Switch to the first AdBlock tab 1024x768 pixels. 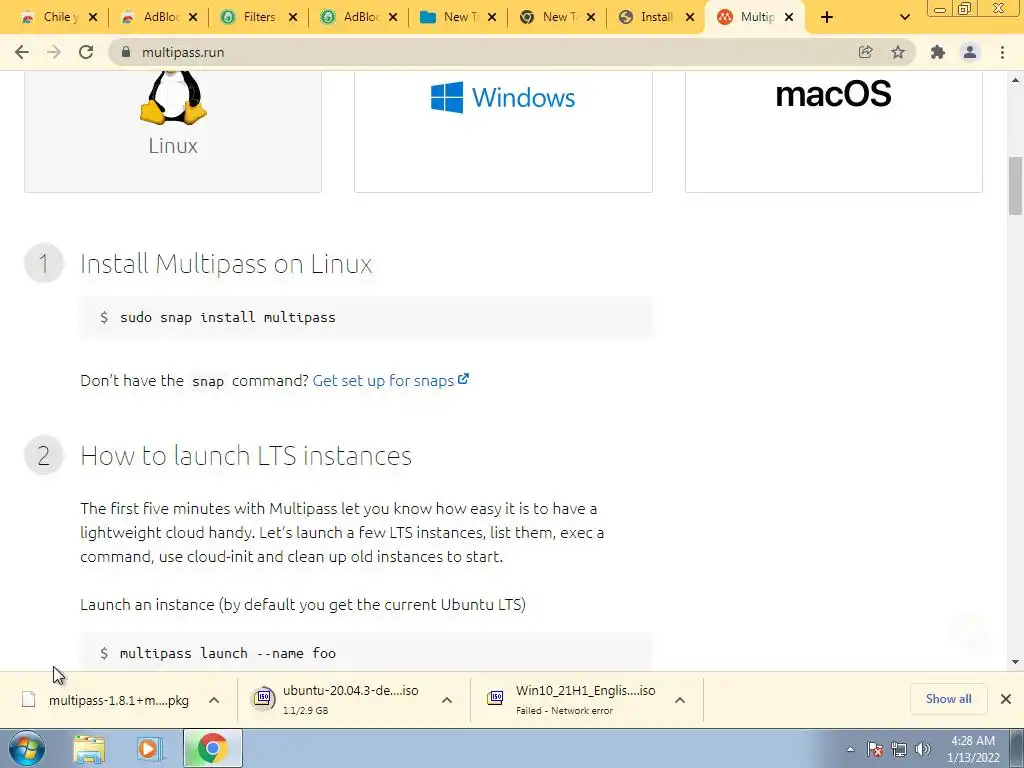click(150, 17)
